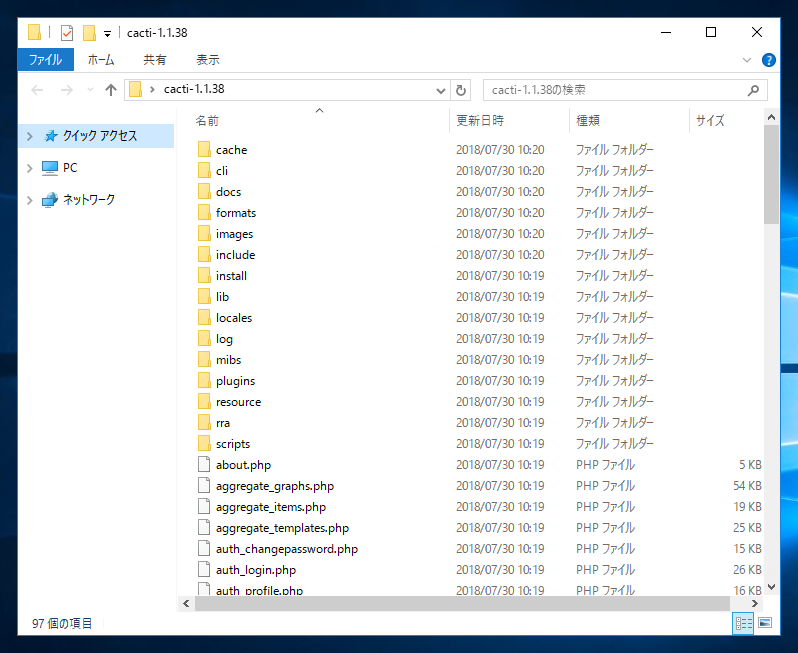The width and height of the screenshot is (798, 653).
Task: Select PC in navigation pane
Action: point(70,168)
